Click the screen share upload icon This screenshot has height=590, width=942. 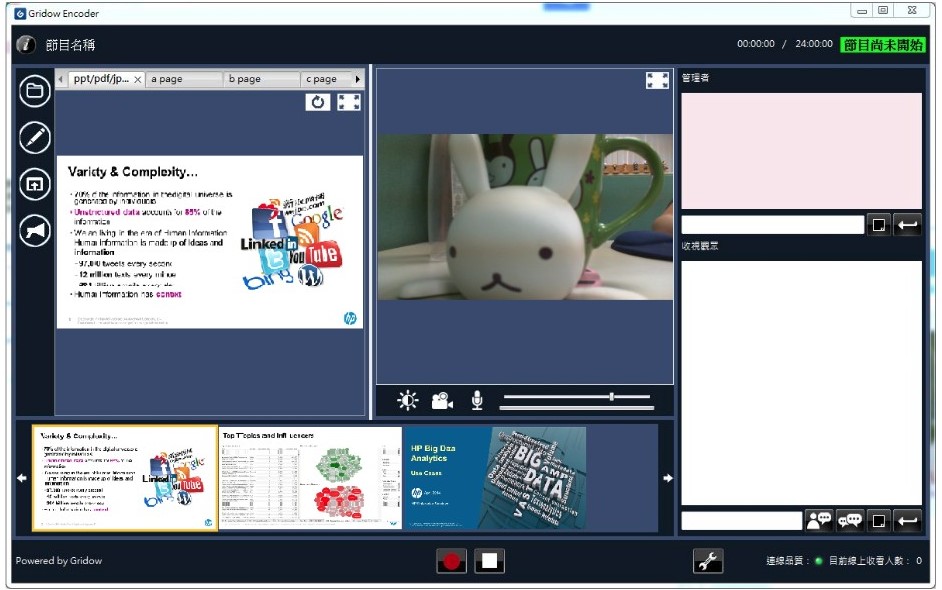point(35,184)
